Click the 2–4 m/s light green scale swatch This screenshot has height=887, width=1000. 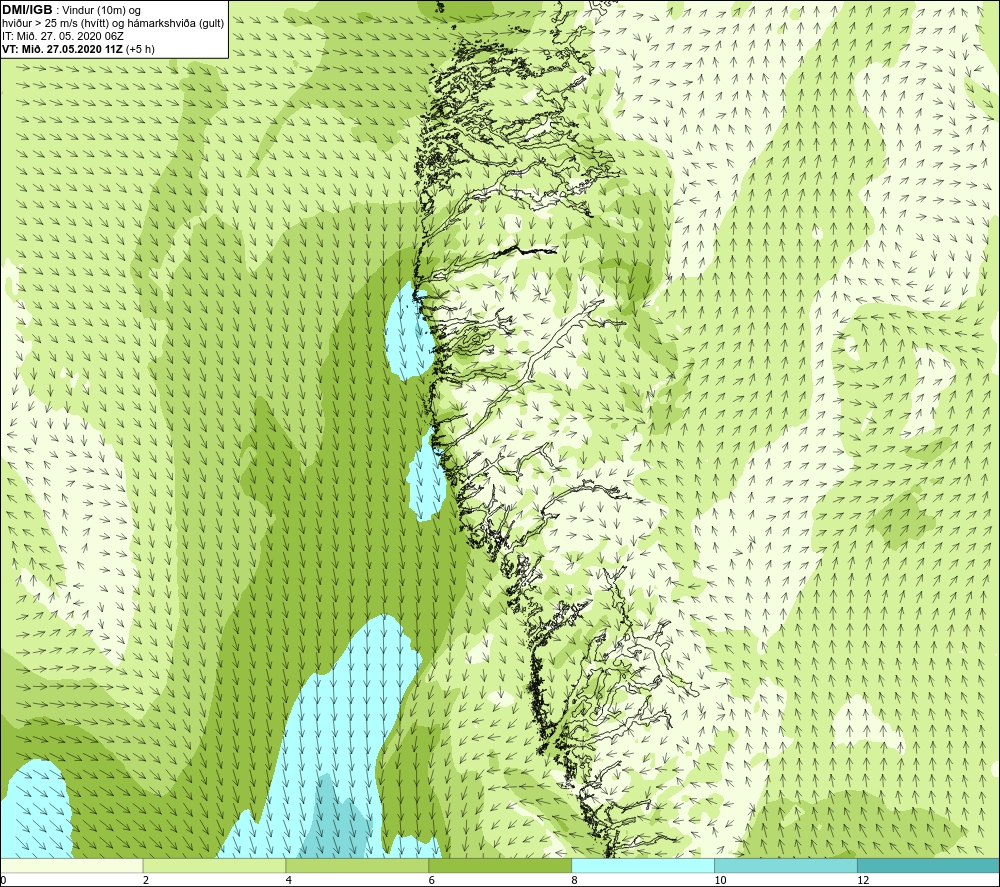click(x=214, y=865)
